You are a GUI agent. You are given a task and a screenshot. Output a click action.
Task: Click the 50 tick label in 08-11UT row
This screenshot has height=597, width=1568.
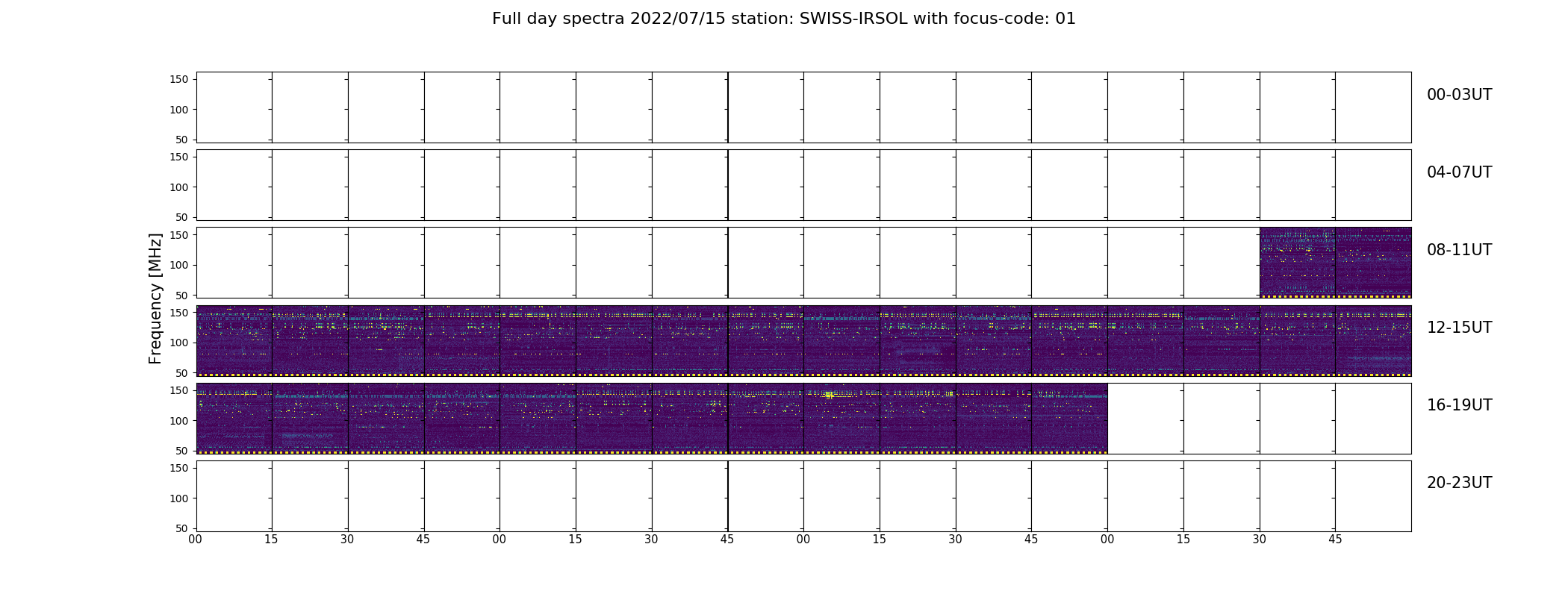[x=182, y=295]
